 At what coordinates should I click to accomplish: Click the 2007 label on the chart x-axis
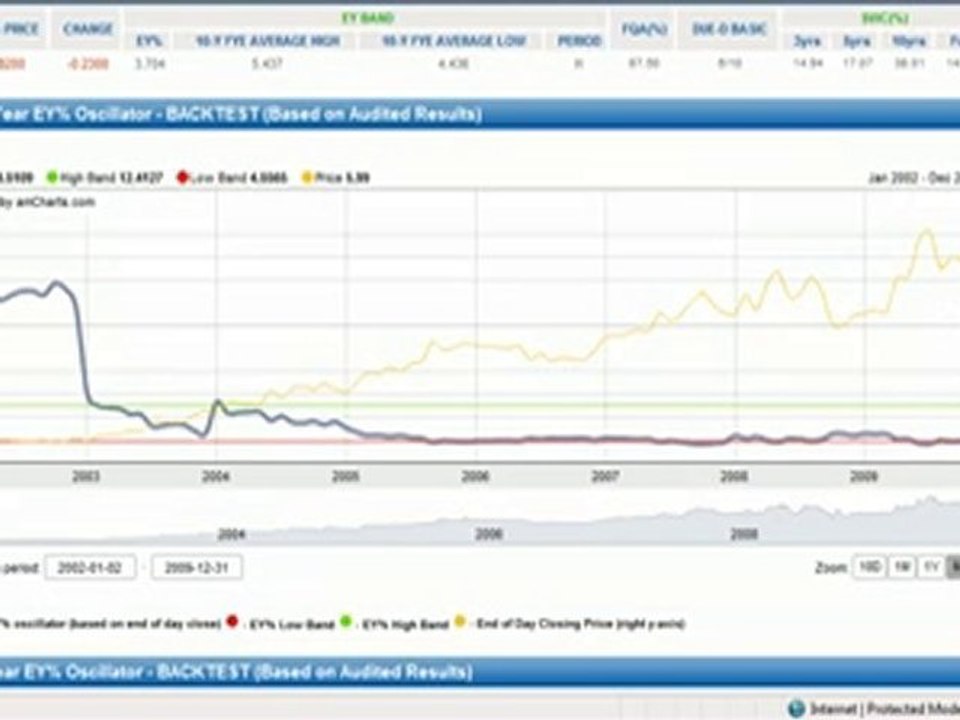tap(605, 476)
